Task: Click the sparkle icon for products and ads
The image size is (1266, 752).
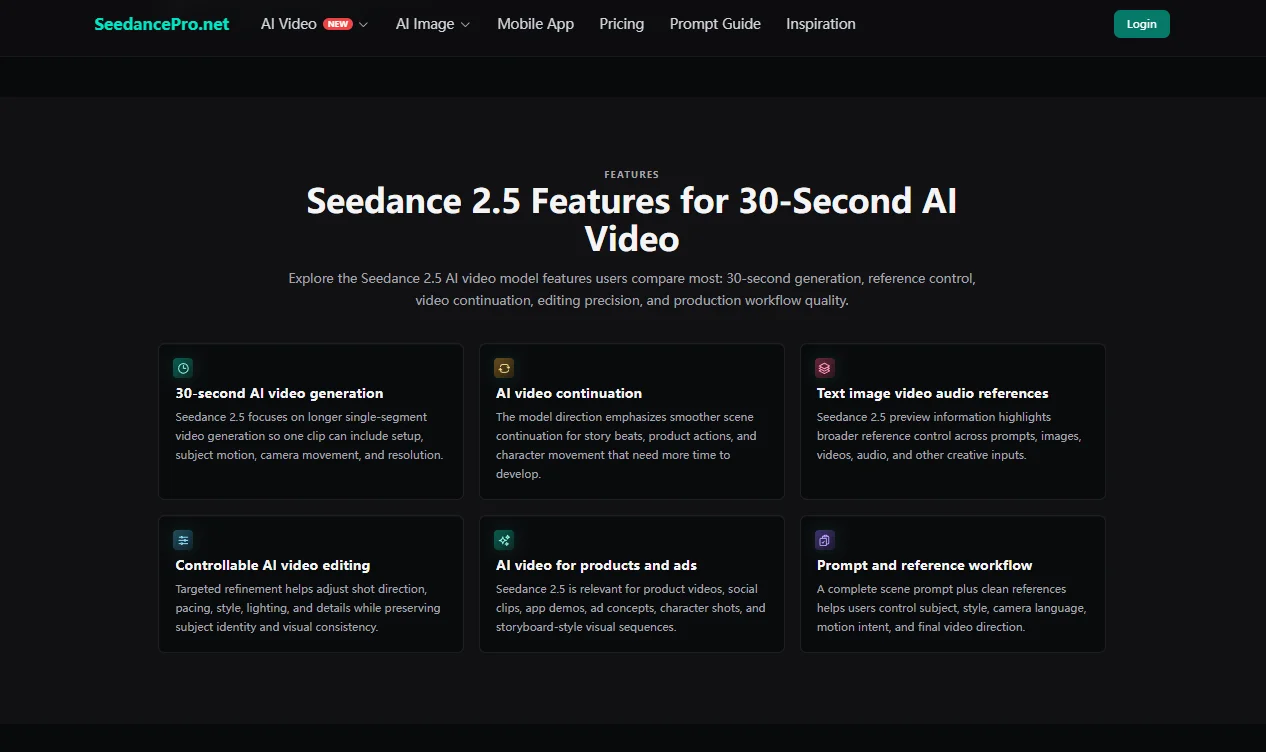Action: click(504, 540)
